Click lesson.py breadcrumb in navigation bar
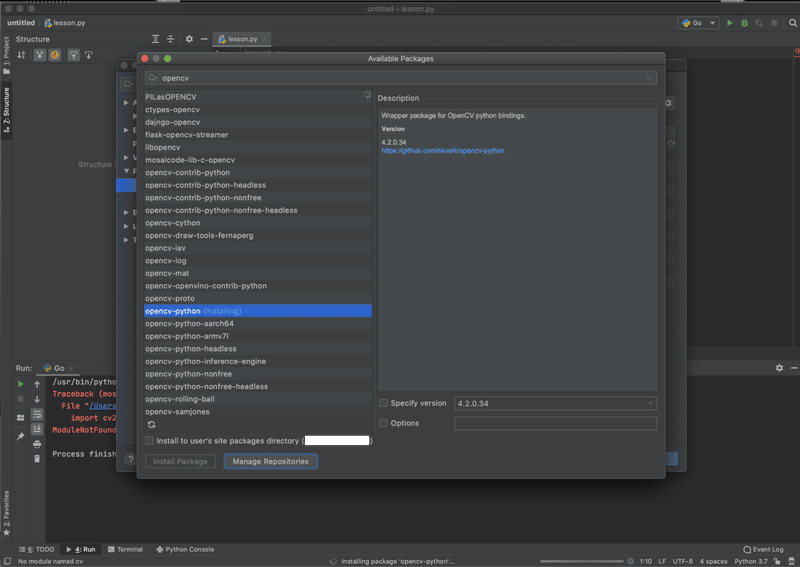 click(65, 23)
